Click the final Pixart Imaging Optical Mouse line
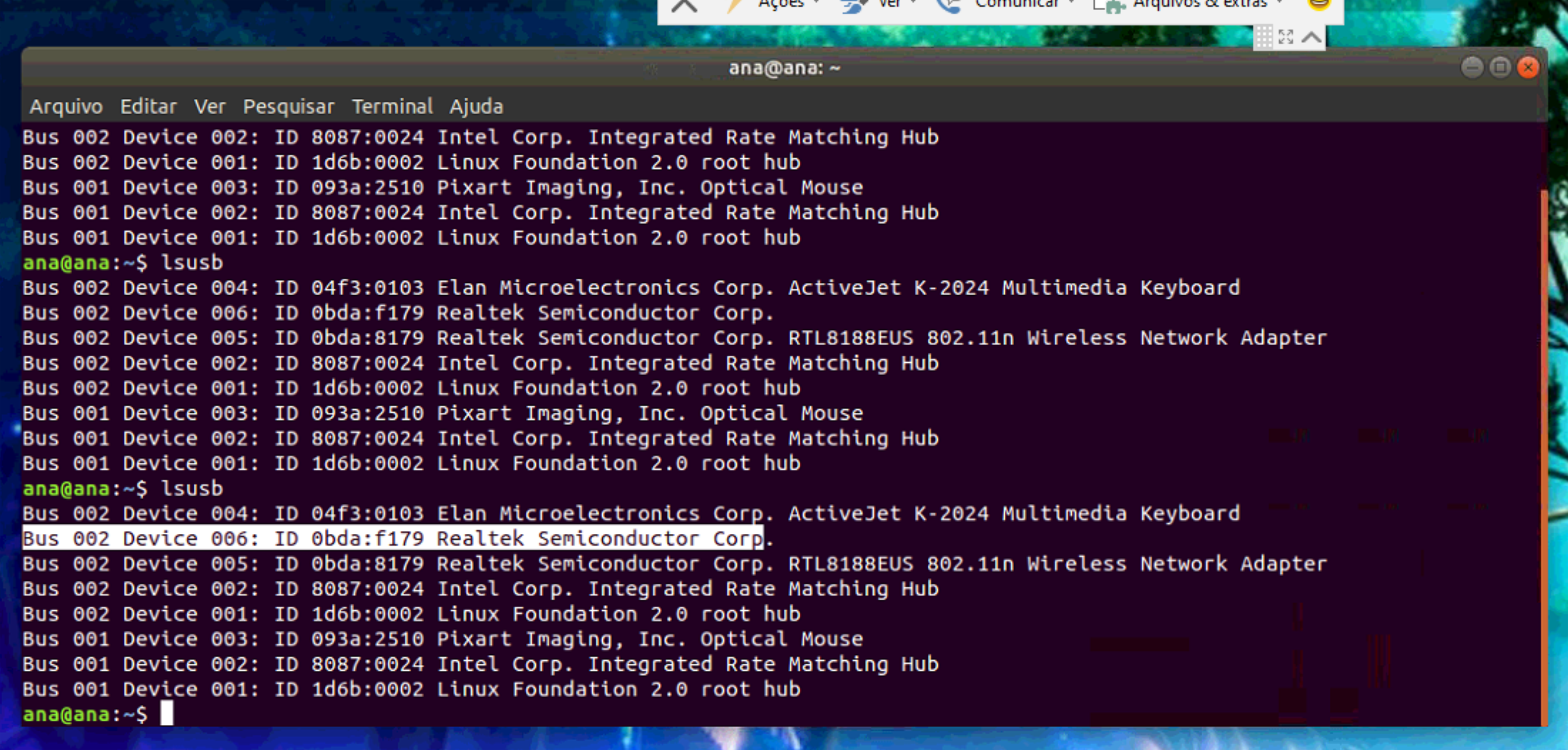Screen dimensions: 1568x750 [x=443, y=639]
